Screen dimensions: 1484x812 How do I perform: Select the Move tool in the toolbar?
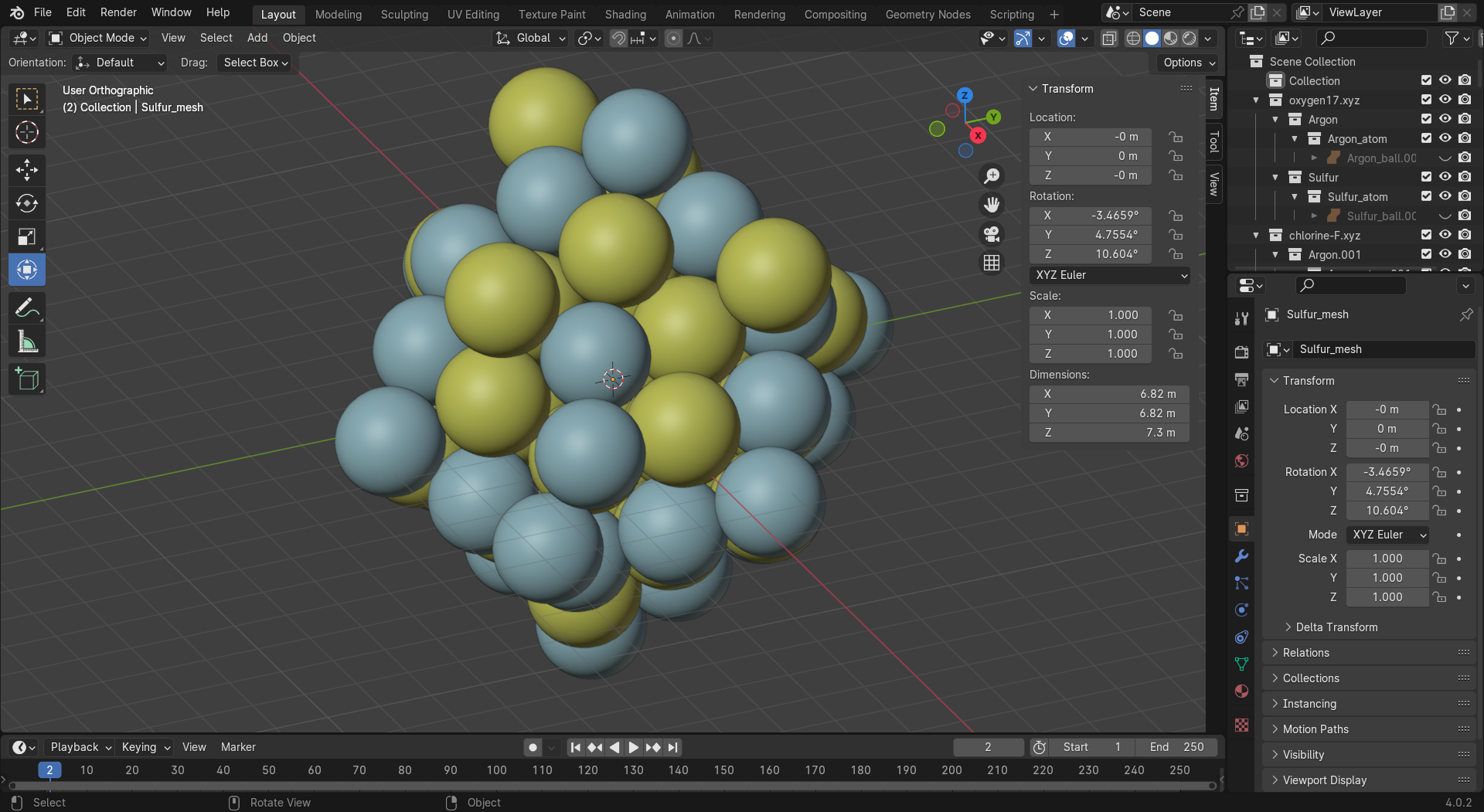(x=27, y=170)
